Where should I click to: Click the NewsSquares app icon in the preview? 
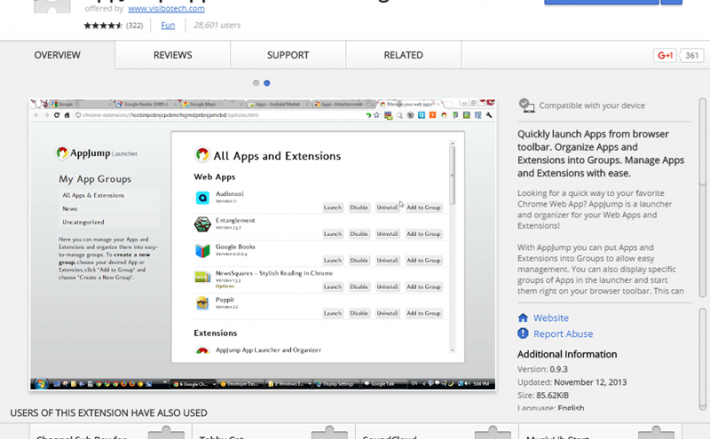(202, 277)
